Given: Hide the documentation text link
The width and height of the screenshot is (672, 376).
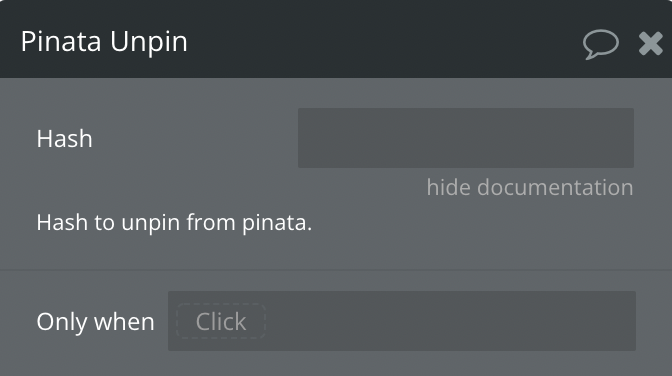Looking at the screenshot, I should tap(530, 187).
